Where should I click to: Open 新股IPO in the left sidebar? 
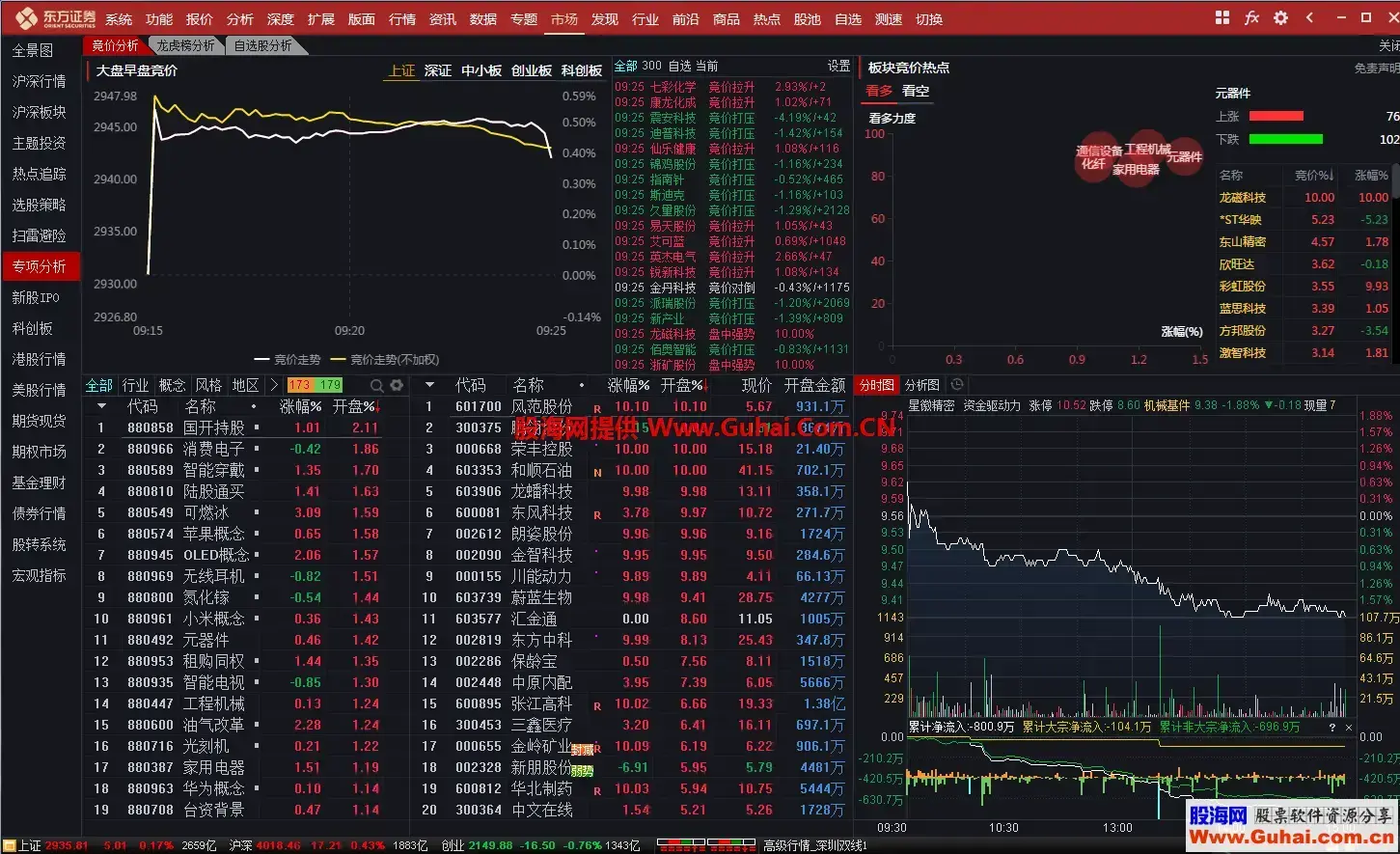pyautogui.click(x=36, y=297)
